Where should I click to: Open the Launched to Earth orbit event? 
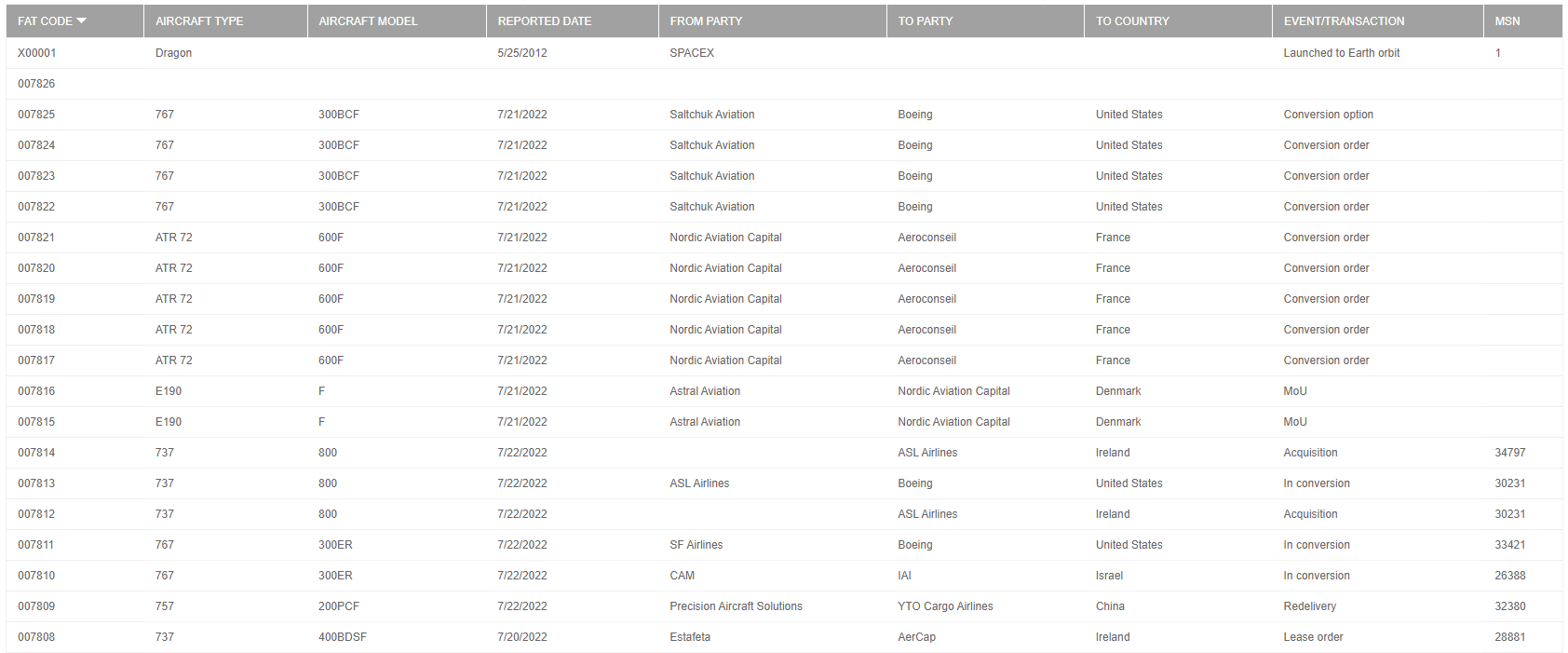(1341, 53)
